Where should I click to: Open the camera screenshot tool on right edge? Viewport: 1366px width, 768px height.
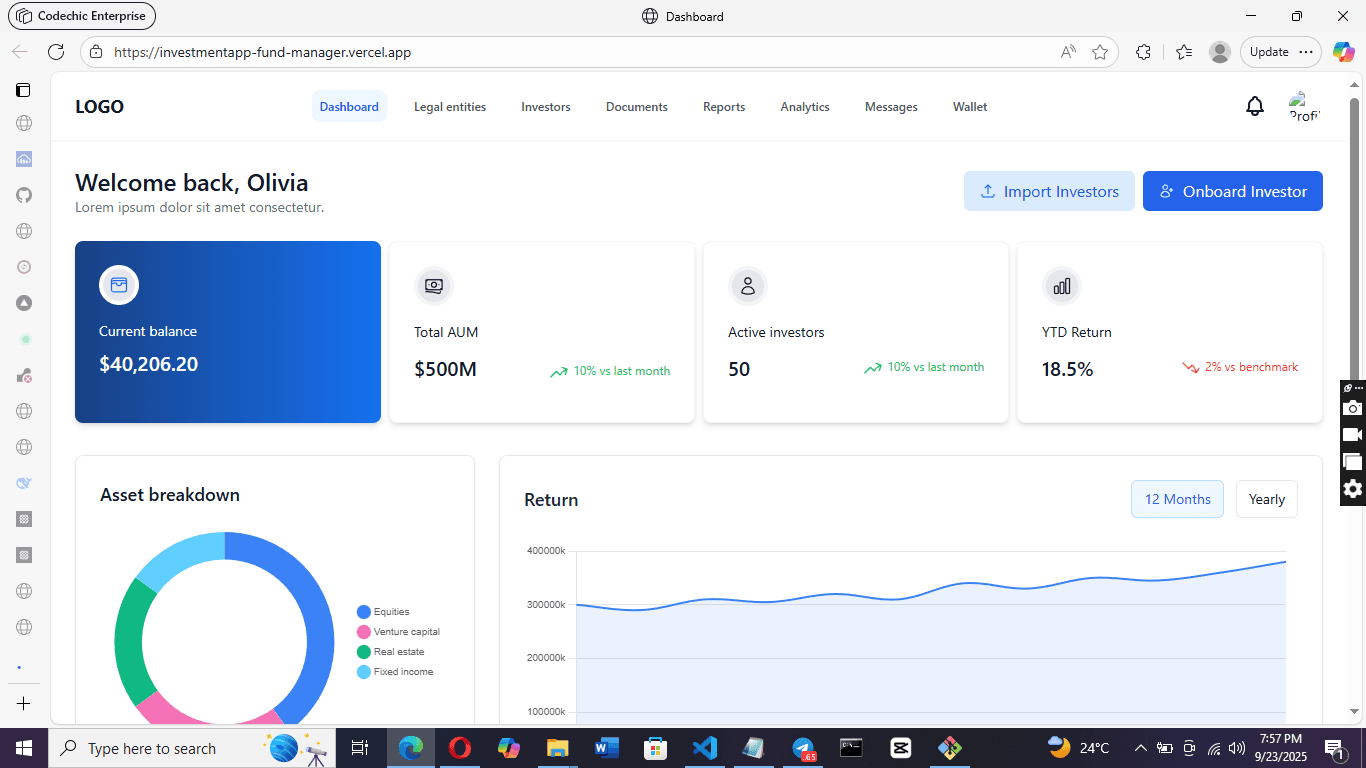point(1353,408)
